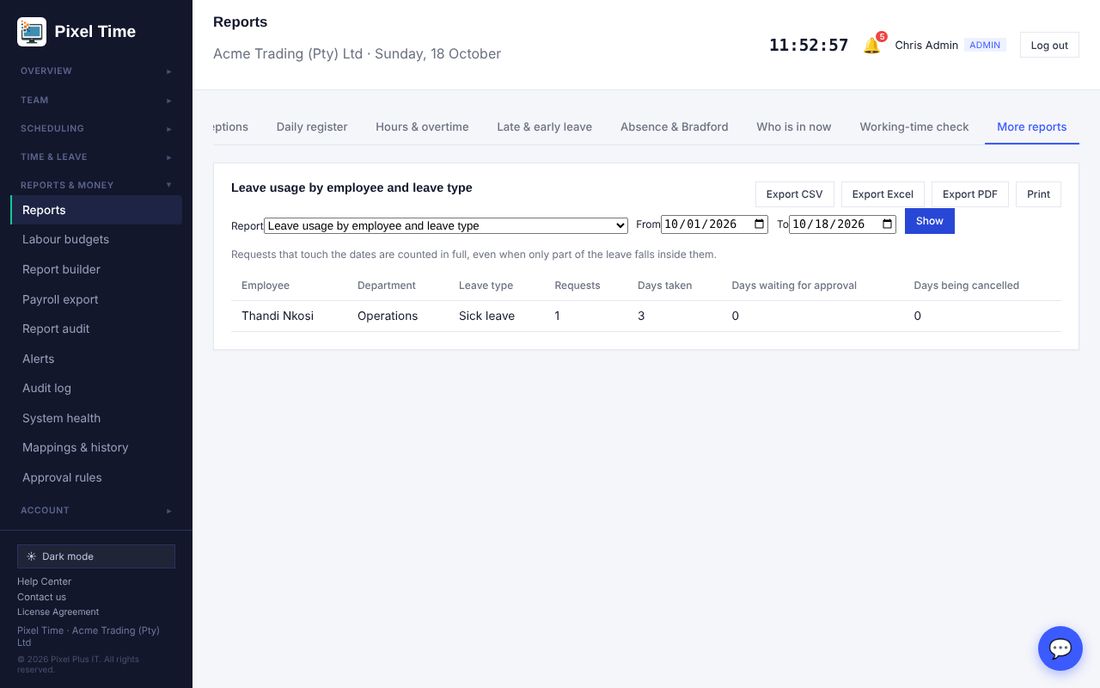
Task: Open the To date calendar picker icon
Action: point(887,224)
